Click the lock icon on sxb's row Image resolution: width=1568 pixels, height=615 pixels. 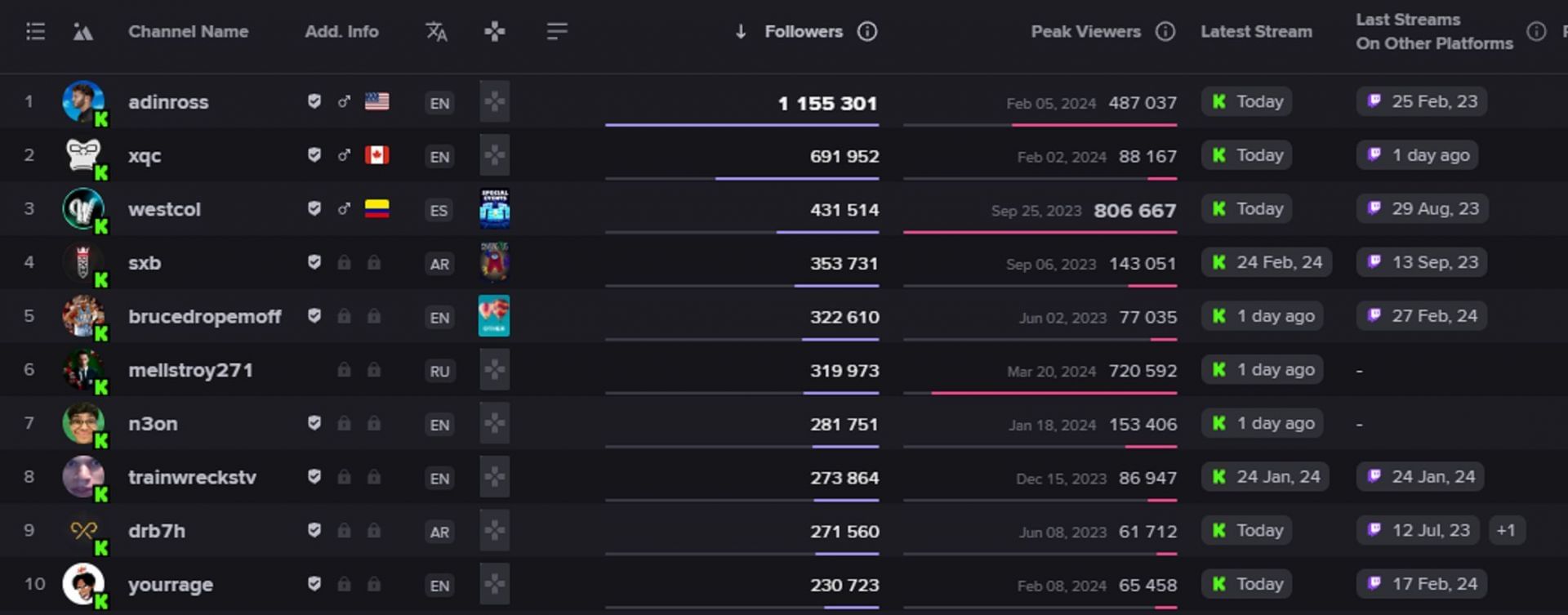(345, 263)
